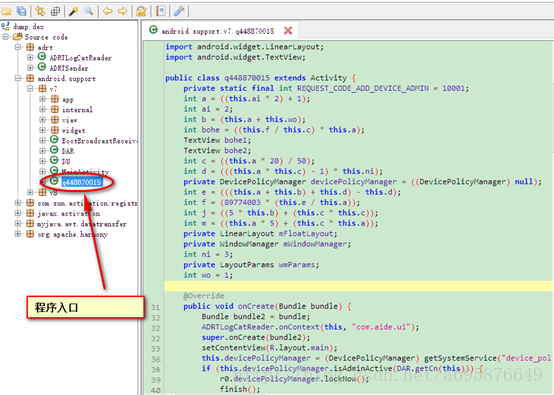Image resolution: width=554 pixels, height=395 pixels.
Task: Expand the v8 package
Action: point(30,192)
